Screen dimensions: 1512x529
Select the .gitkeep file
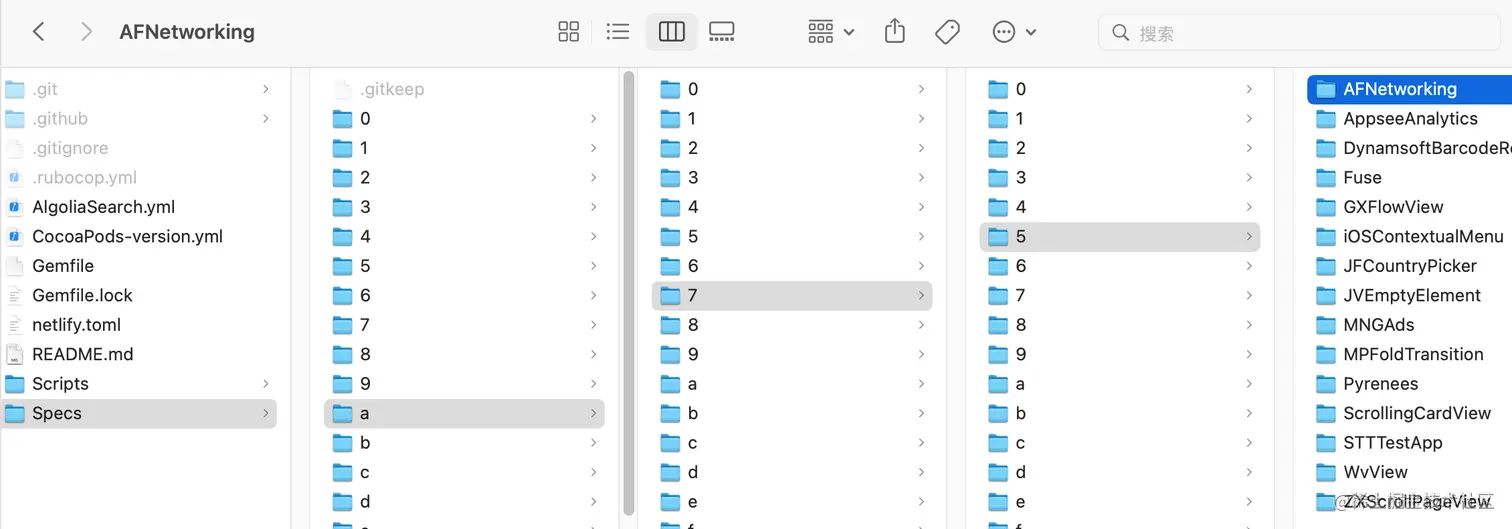point(464,89)
